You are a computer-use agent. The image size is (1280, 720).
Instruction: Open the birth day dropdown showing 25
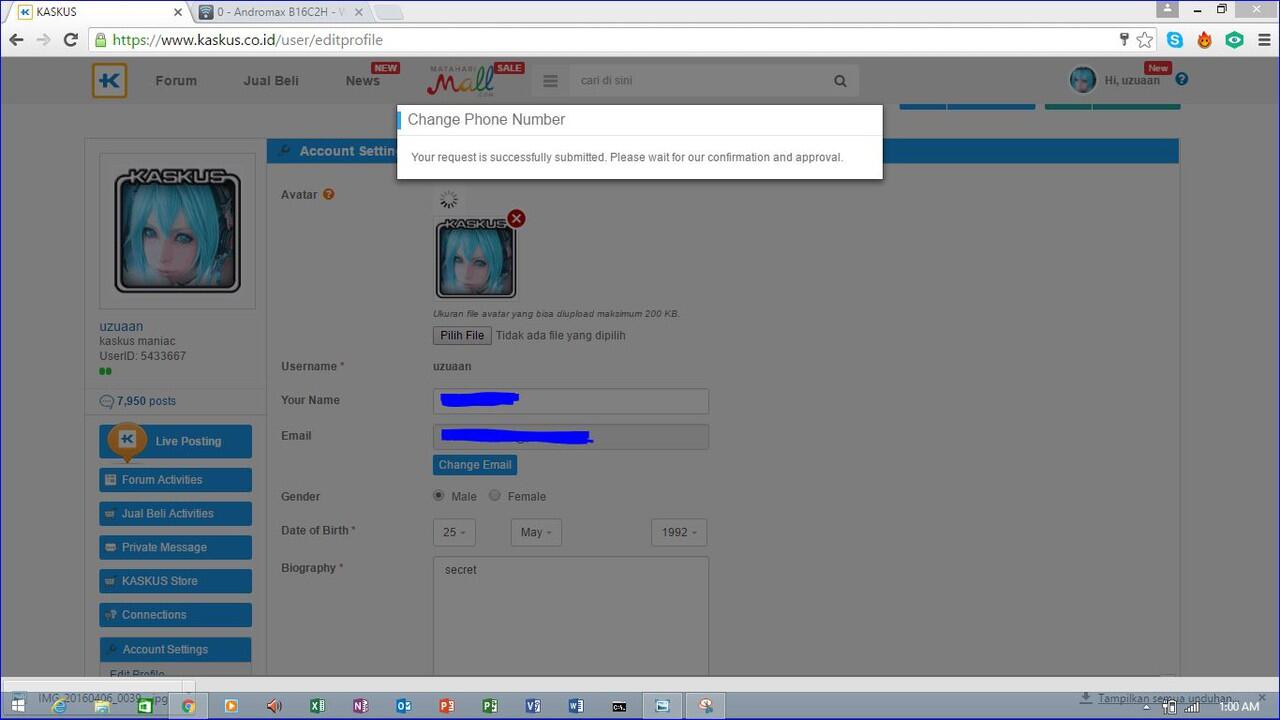tap(454, 532)
